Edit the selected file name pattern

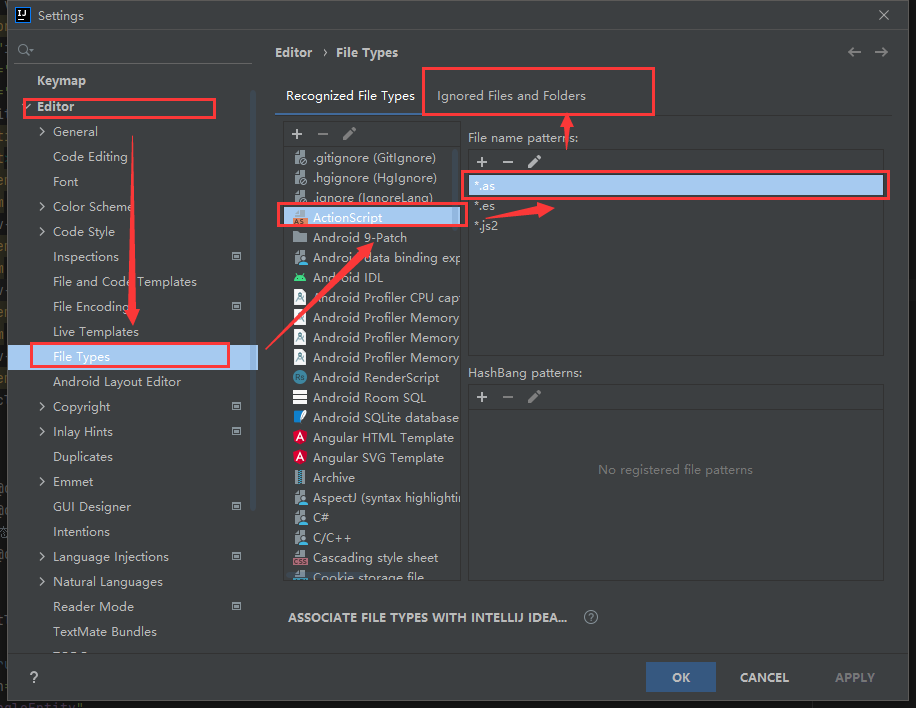pos(534,162)
